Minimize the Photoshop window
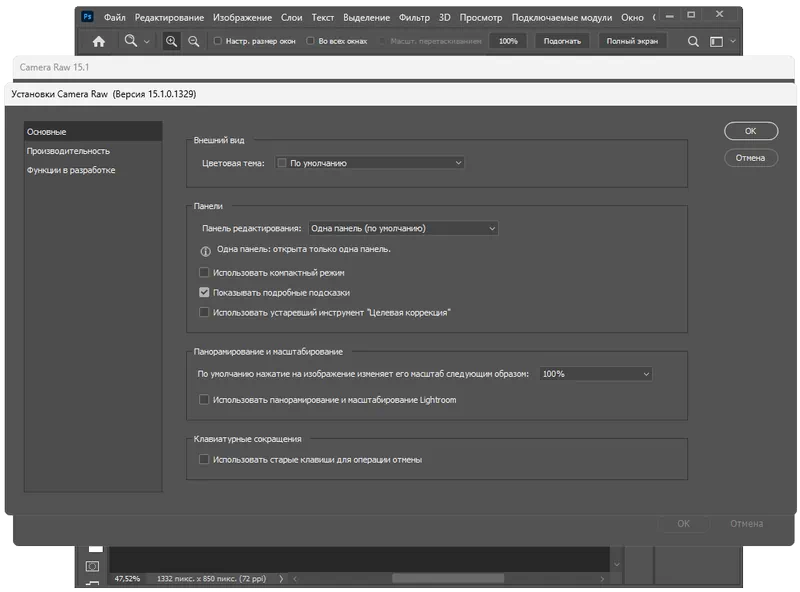This screenshot has height=592, width=800. (670, 16)
